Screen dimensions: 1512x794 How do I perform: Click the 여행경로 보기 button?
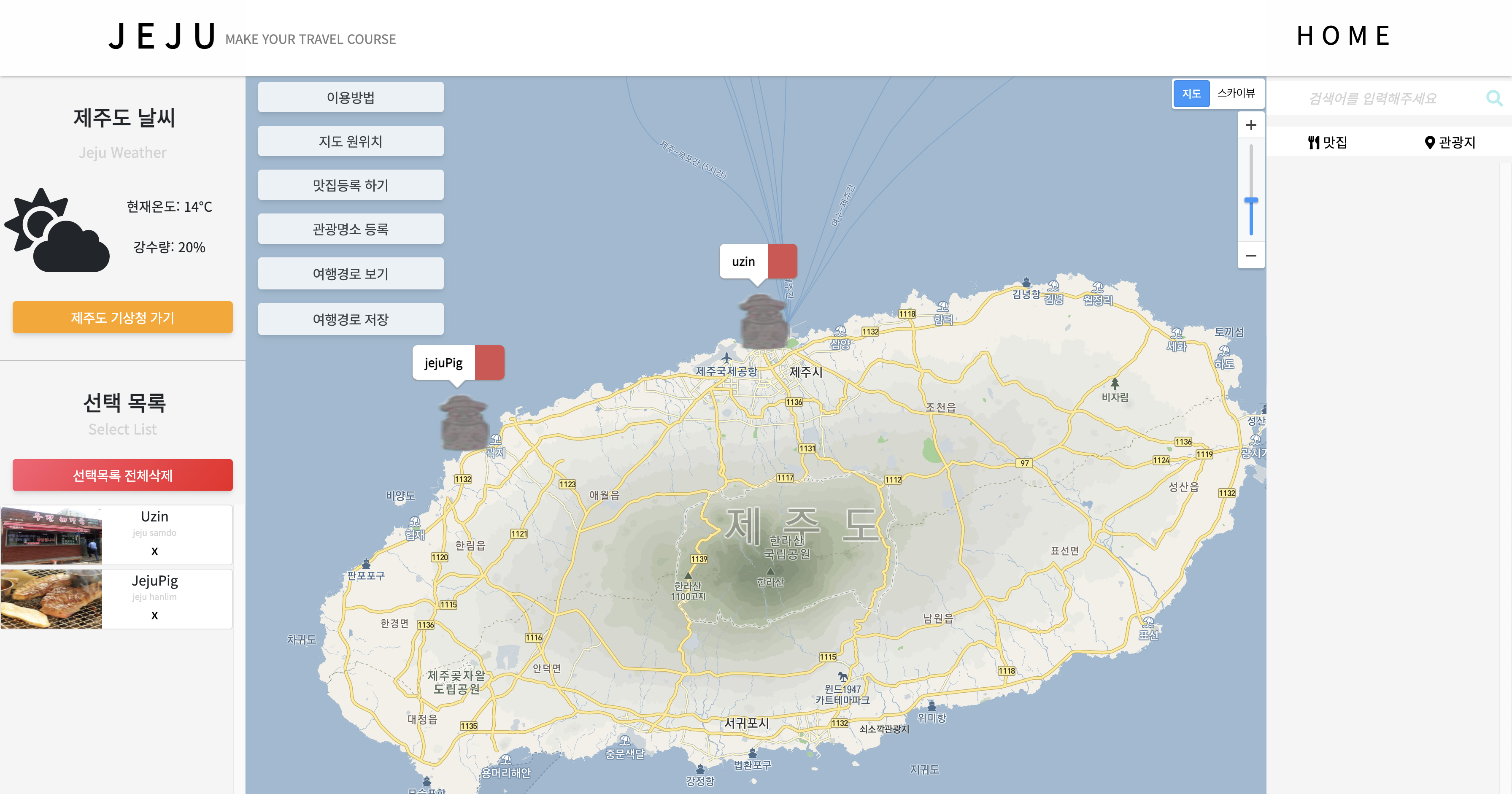click(x=351, y=273)
